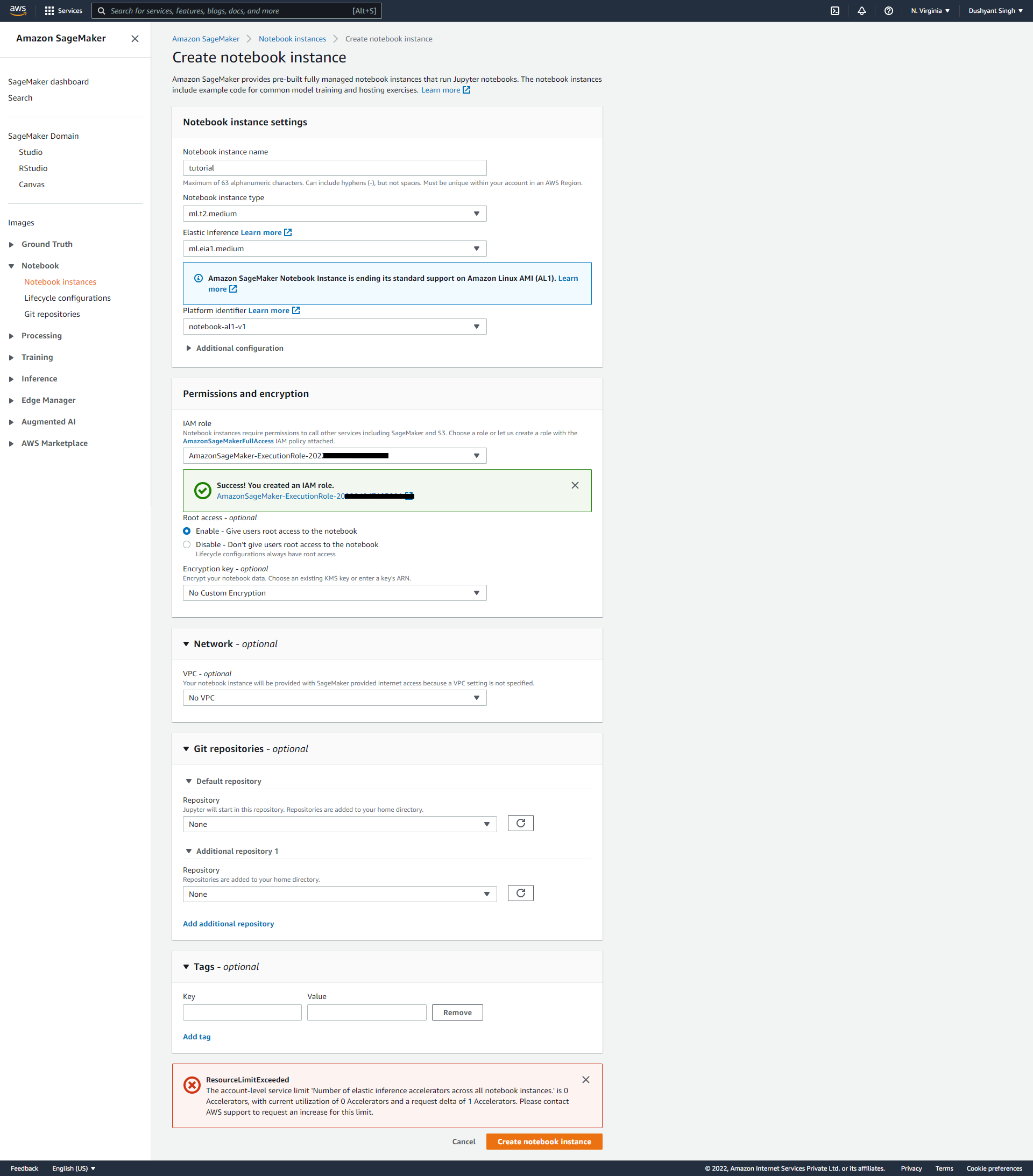Image resolution: width=1033 pixels, height=1176 pixels.
Task: Click the Notebook instance name field
Action: point(334,168)
